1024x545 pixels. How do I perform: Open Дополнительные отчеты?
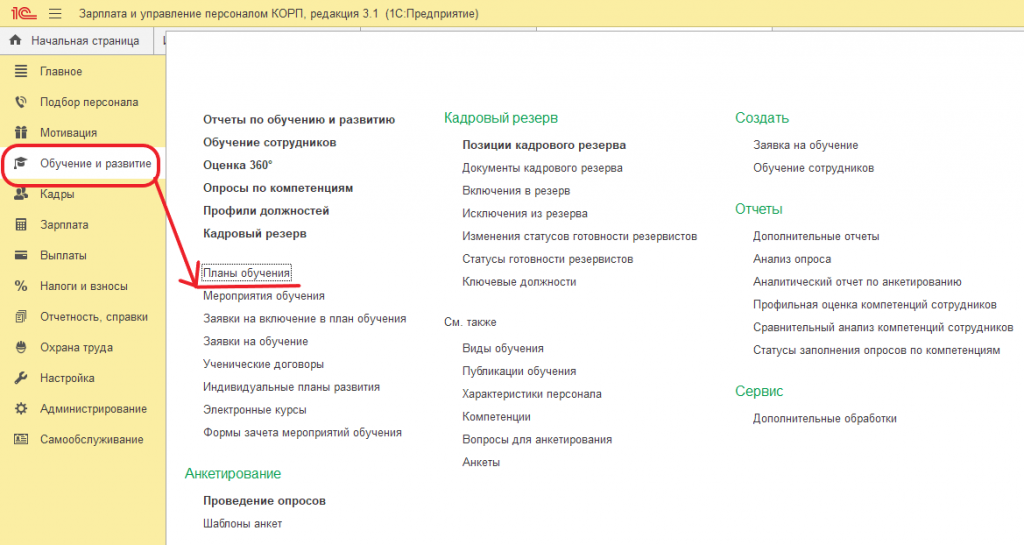pyautogui.click(x=816, y=236)
